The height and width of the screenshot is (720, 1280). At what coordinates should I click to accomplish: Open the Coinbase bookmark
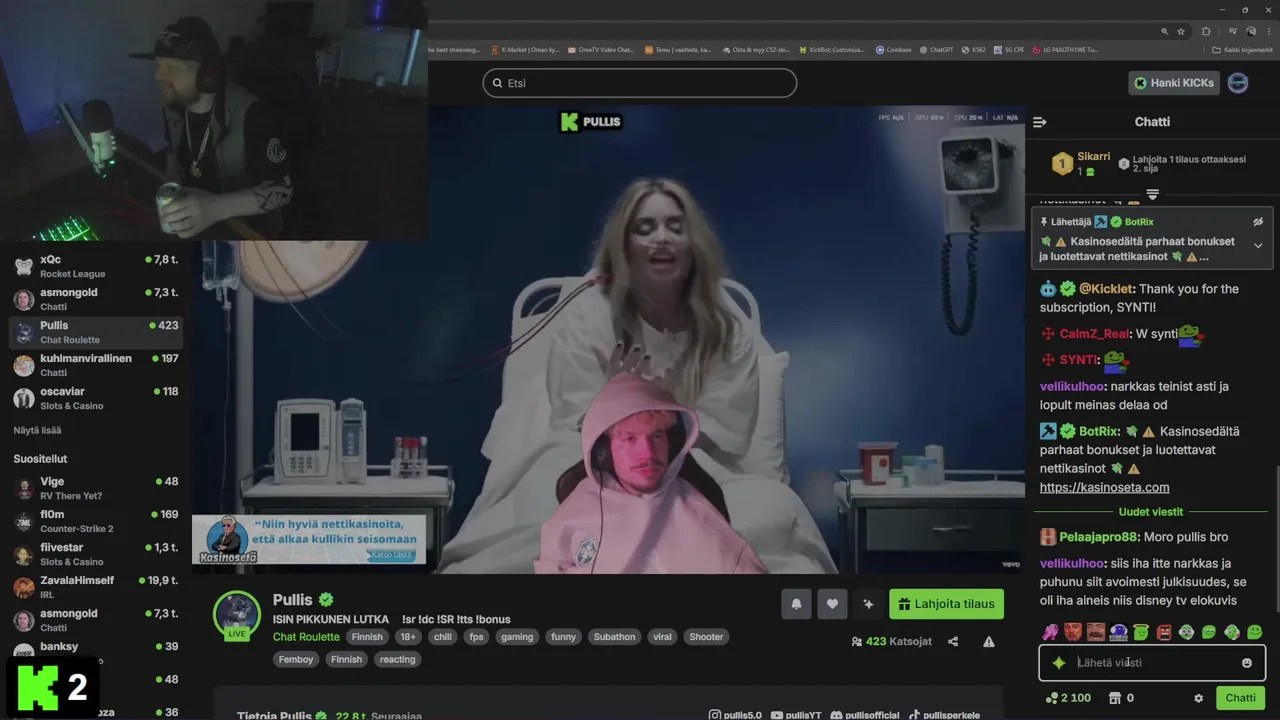click(894, 49)
